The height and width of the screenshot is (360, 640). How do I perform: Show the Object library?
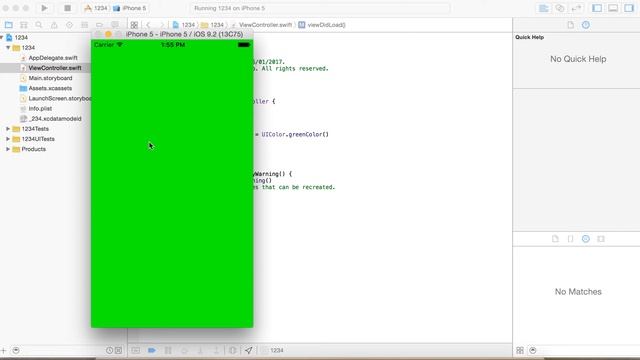pos(586,239)
